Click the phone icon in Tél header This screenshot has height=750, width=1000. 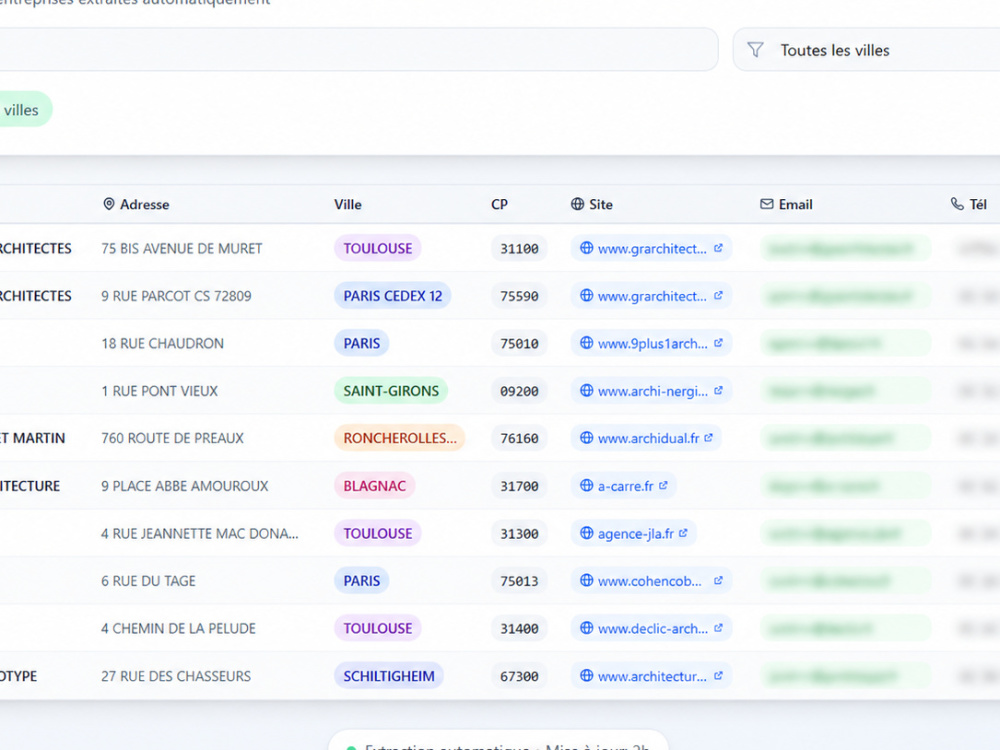click(957, 203)
